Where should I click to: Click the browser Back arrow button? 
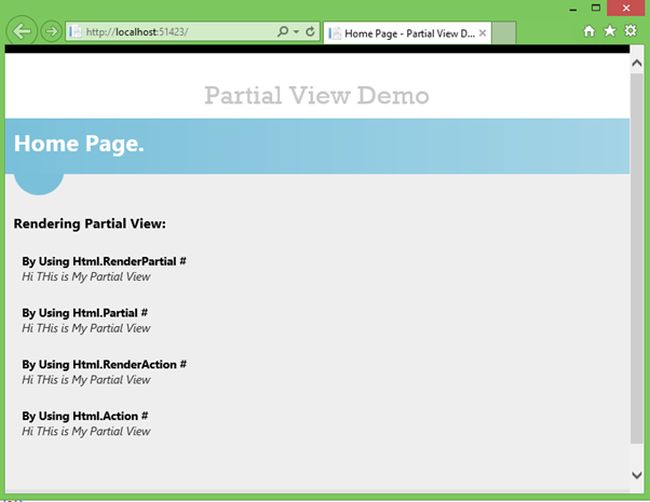point(22,31)
